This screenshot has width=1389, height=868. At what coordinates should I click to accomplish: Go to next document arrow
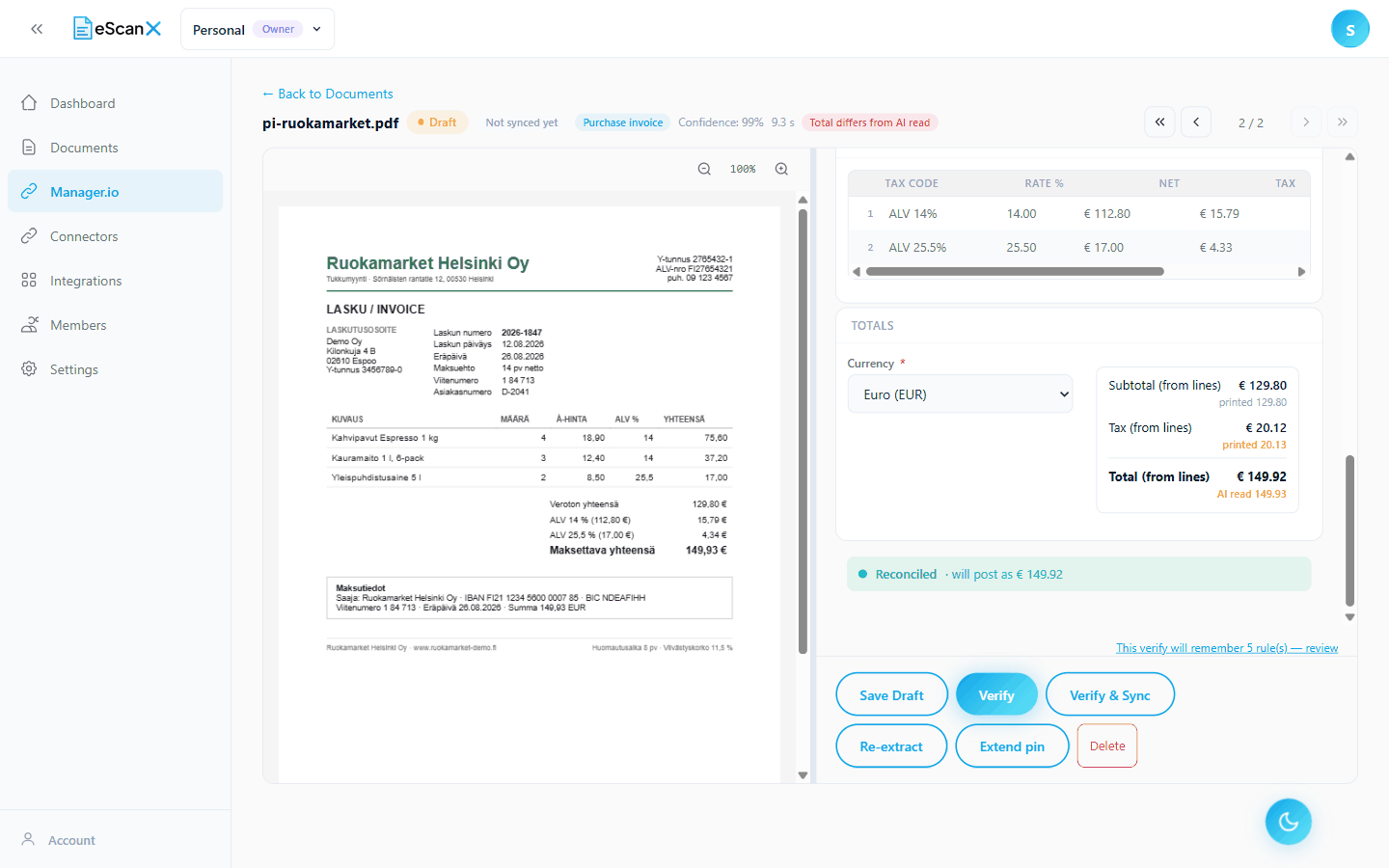pyautogui.click(x=1306, y=122)
